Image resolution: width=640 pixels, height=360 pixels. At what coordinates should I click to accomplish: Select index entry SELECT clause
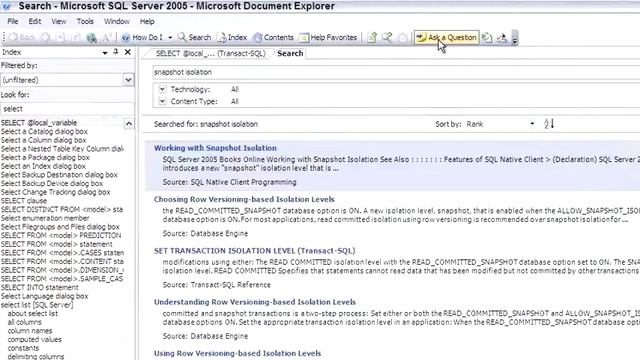(x=24, y=200)
